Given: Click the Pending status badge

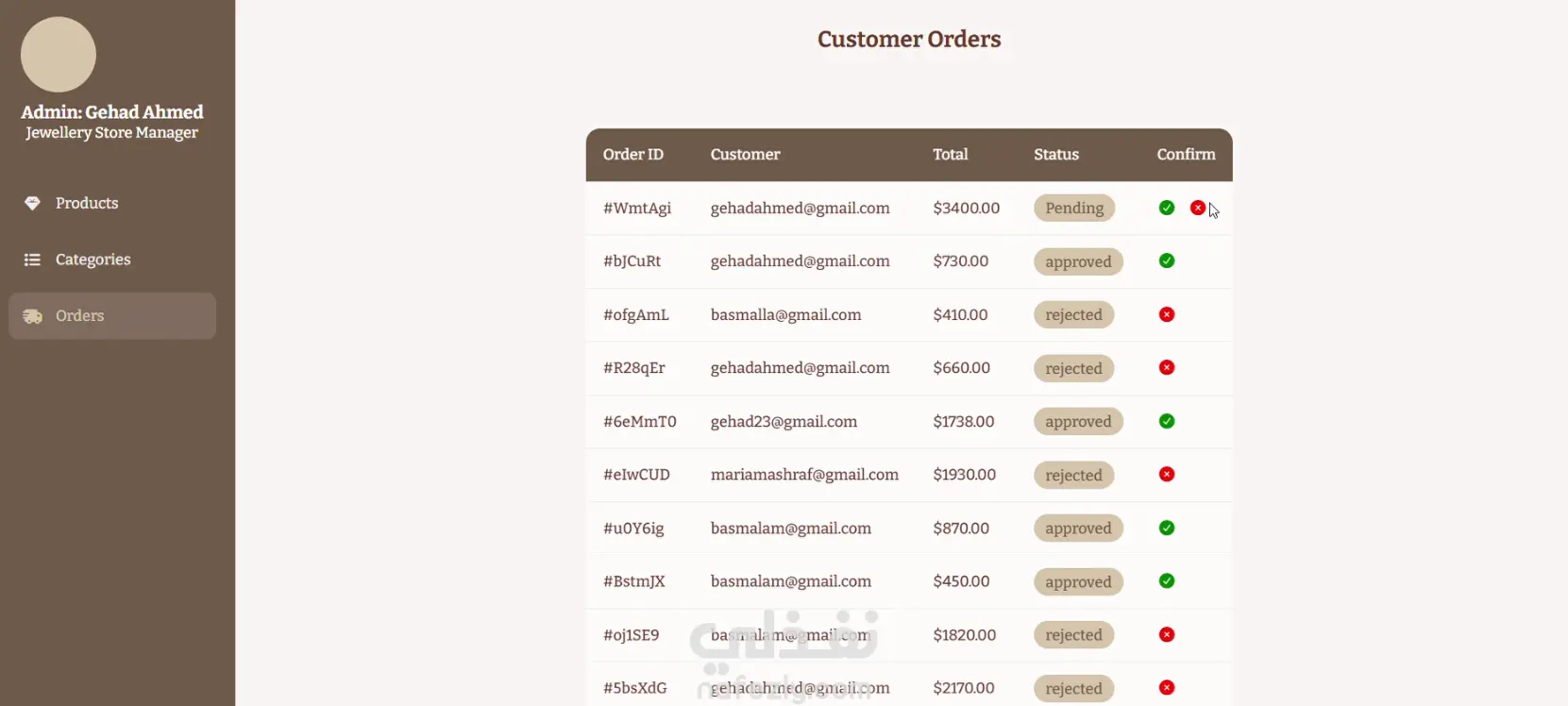Looking at the screenshot, I should pyautogui.click(x=1074, y=208).
